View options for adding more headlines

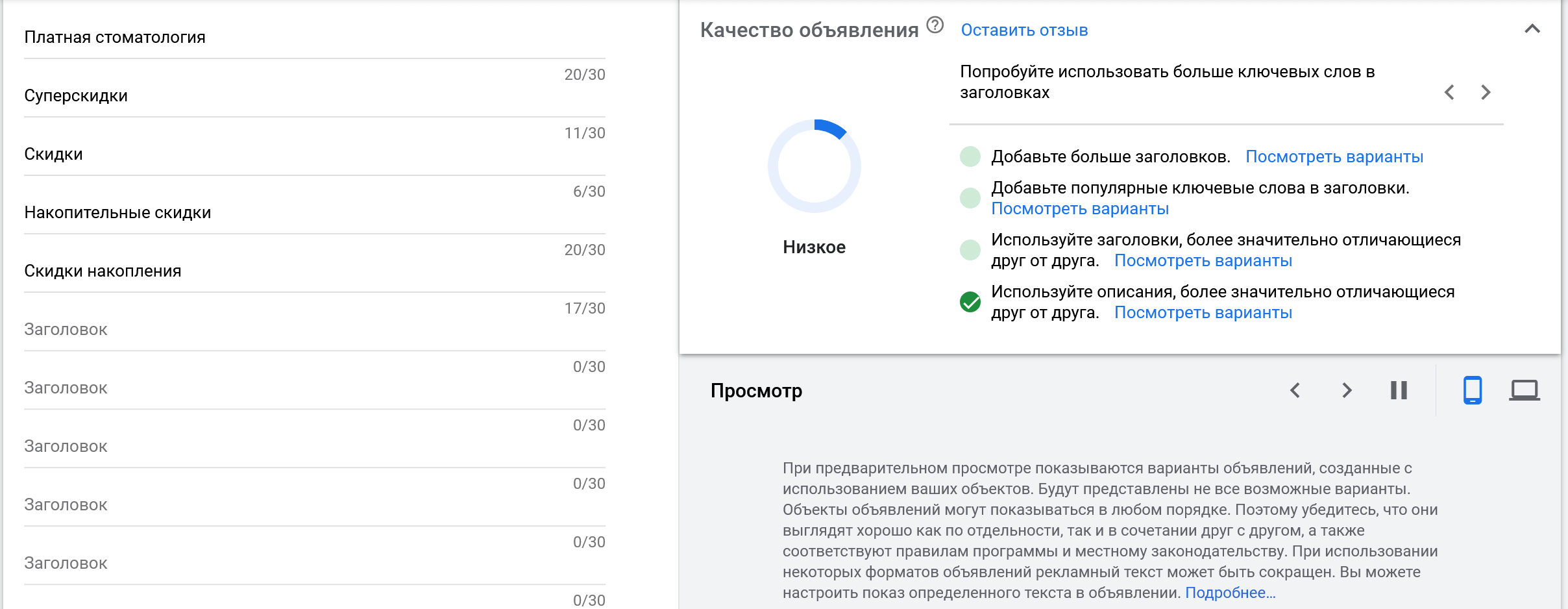pos(1334,156)
